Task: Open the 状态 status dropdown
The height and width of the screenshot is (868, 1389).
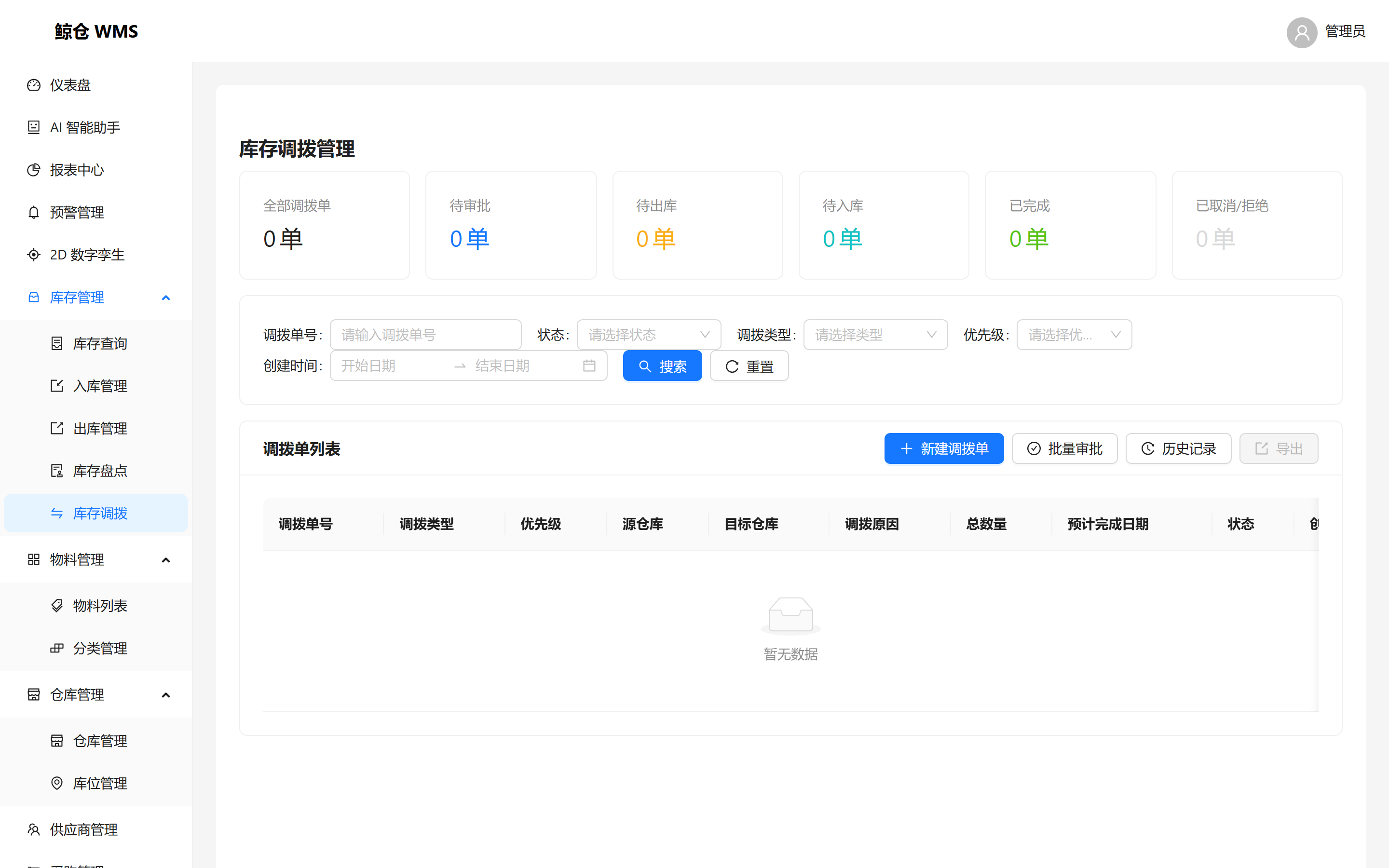Action: pos(649,335)
